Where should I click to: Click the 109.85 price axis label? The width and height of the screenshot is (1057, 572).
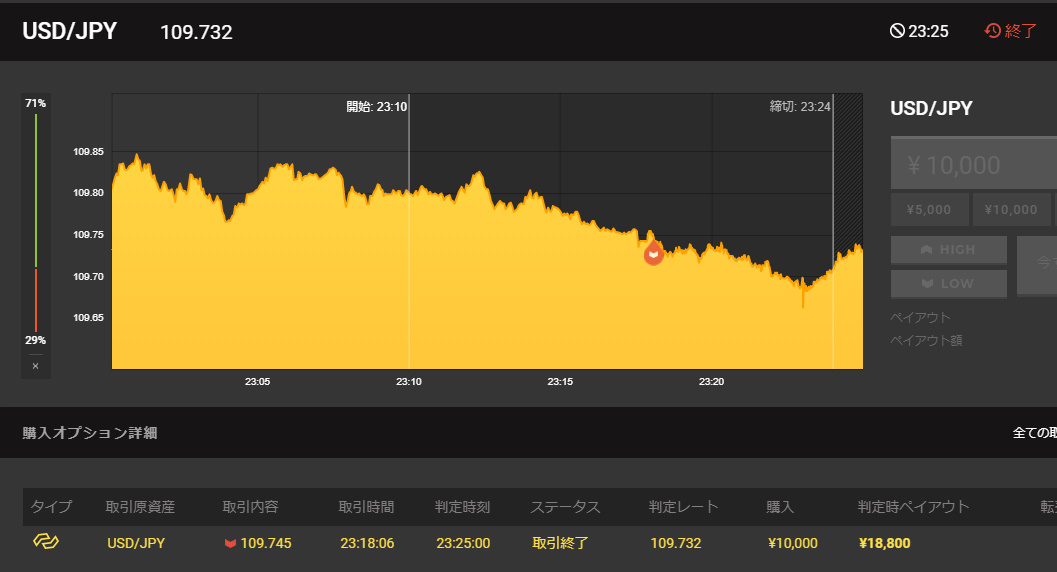pyautogui.click(x=88, y=152)
